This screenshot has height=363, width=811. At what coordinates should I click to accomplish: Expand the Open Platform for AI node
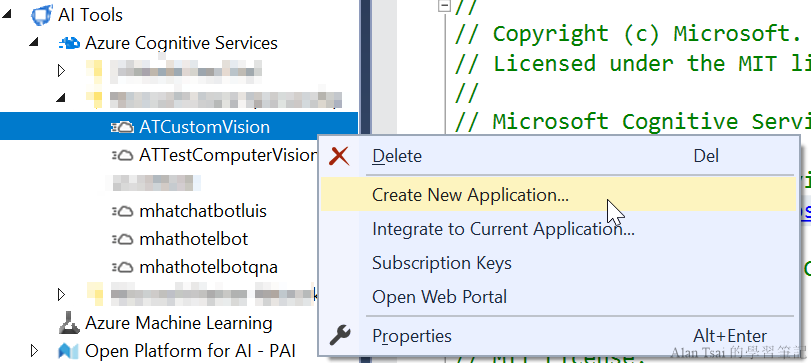point(34,351)
